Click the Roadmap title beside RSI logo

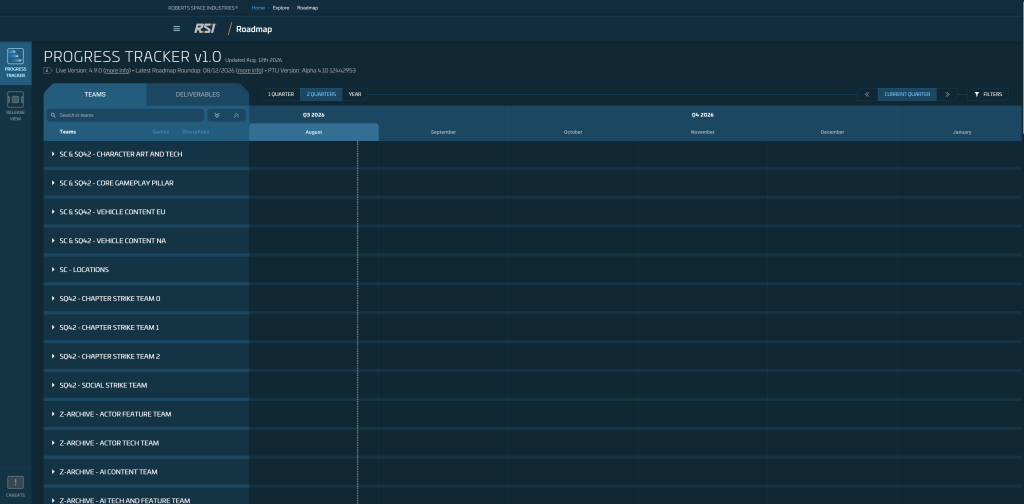[x=254, y=29]
